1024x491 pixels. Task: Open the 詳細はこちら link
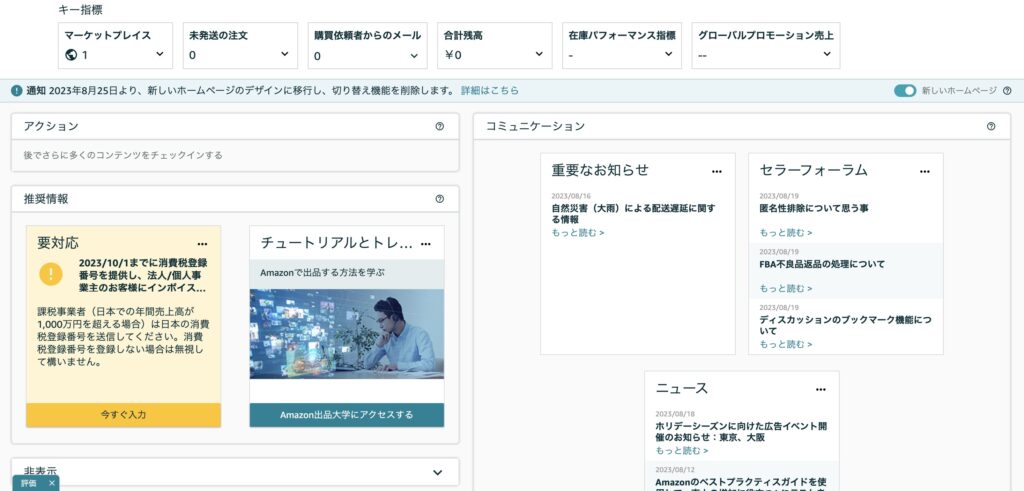490,91
